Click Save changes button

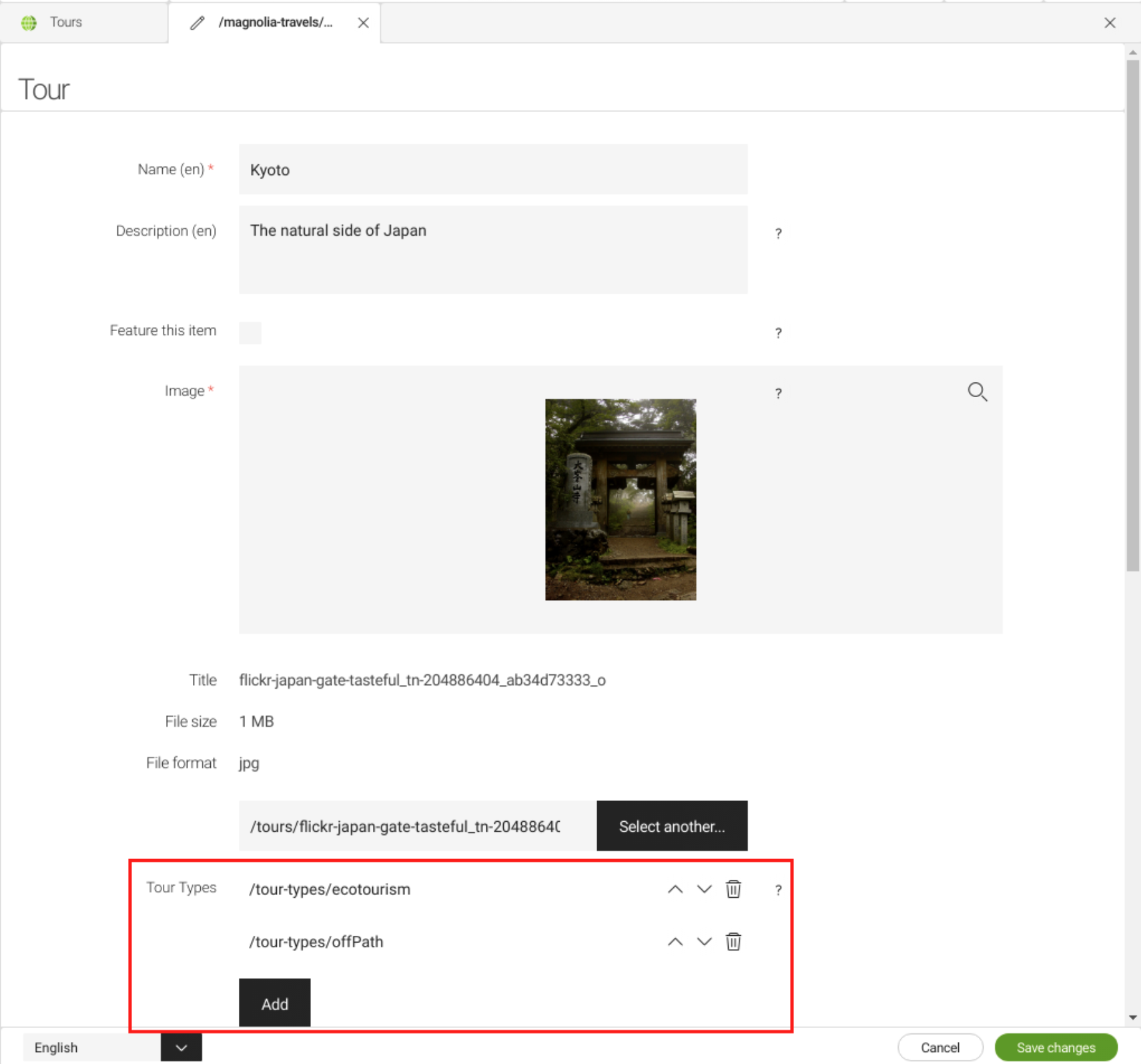pyautogui.click(x=1056, y=1047)
